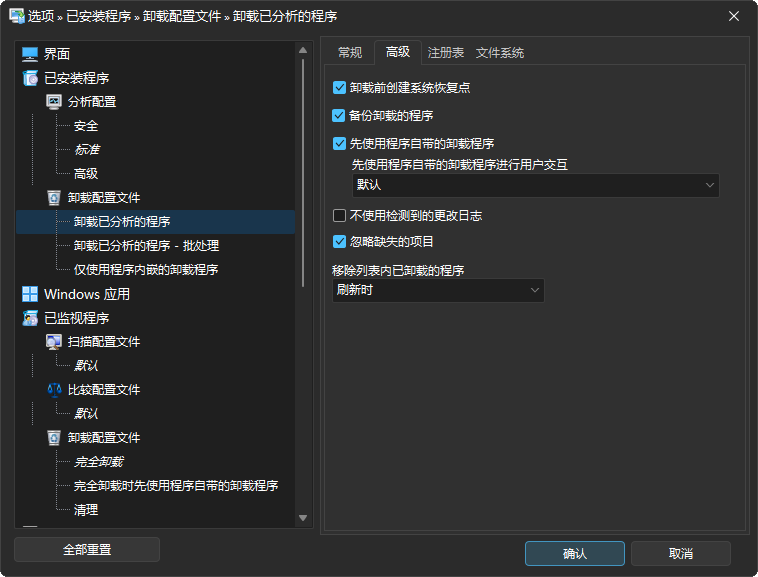The image size is (758, 577).
Task: Select 卸载已分析的程序 - 批处理 item
Action: tap(146, 245)
